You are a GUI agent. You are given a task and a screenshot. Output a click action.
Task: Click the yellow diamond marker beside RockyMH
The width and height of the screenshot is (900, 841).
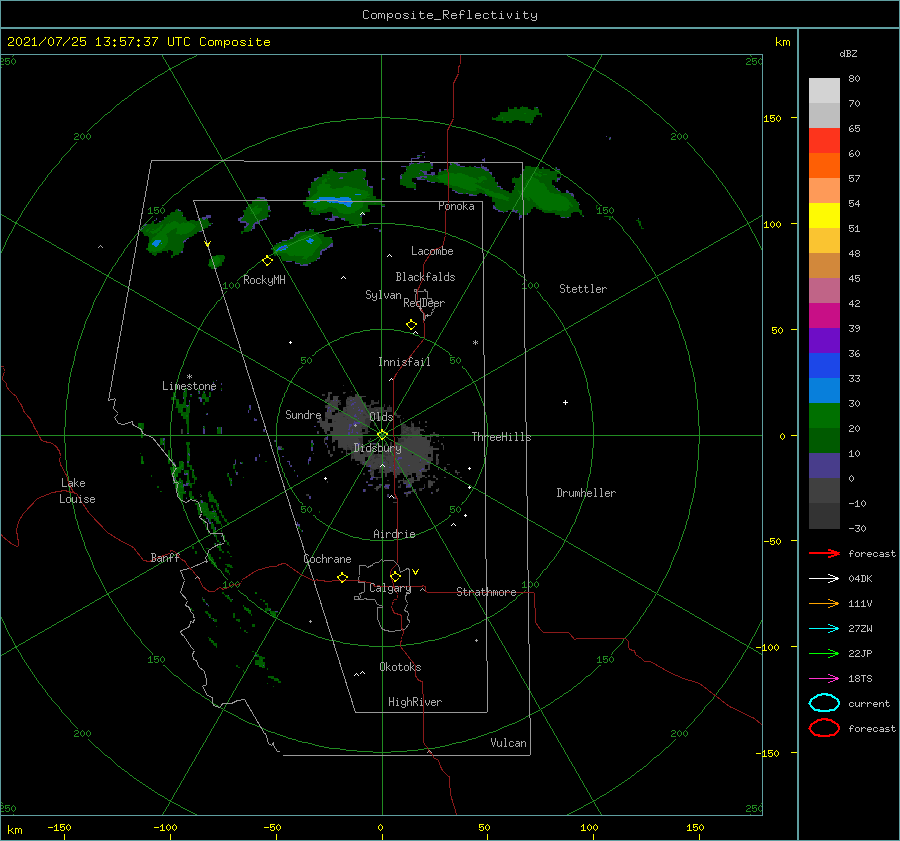tap(267, 261)
